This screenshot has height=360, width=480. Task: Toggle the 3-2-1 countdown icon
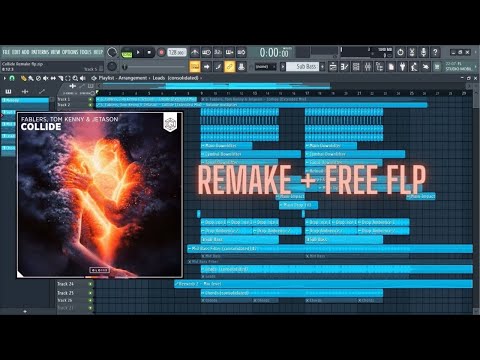(218, 52)
